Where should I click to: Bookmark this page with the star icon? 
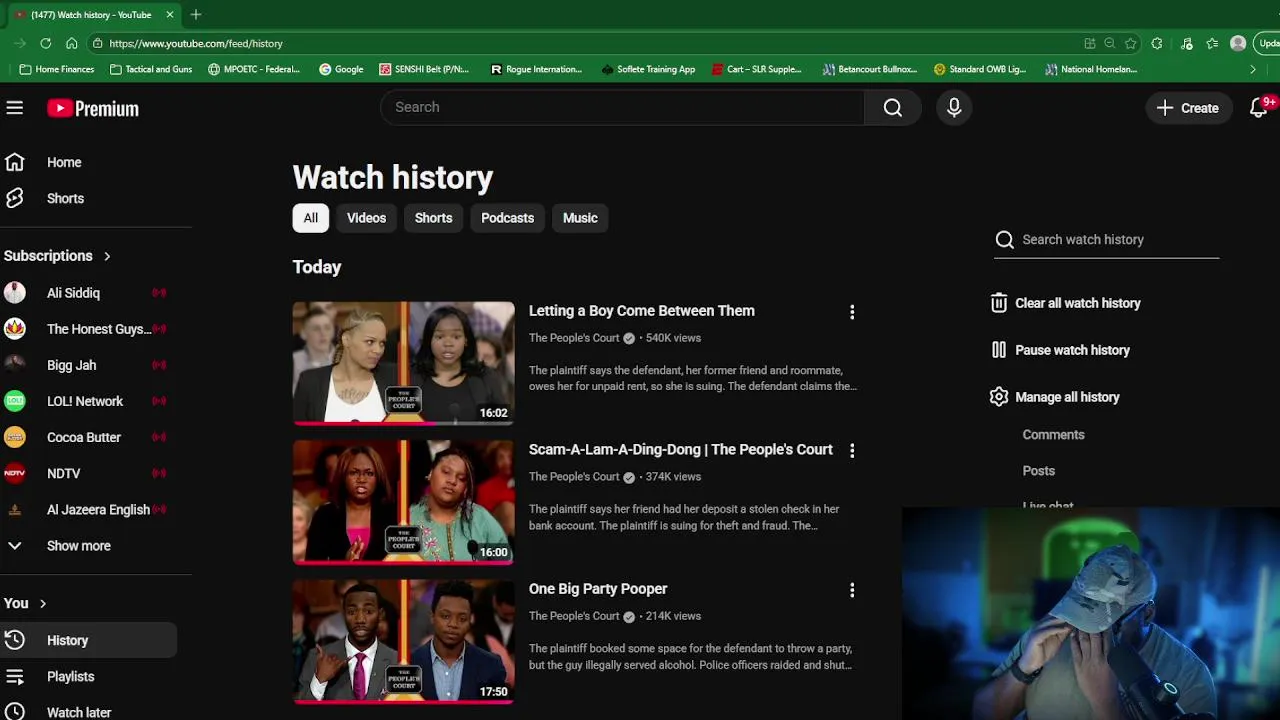(x=1130, y=43)
